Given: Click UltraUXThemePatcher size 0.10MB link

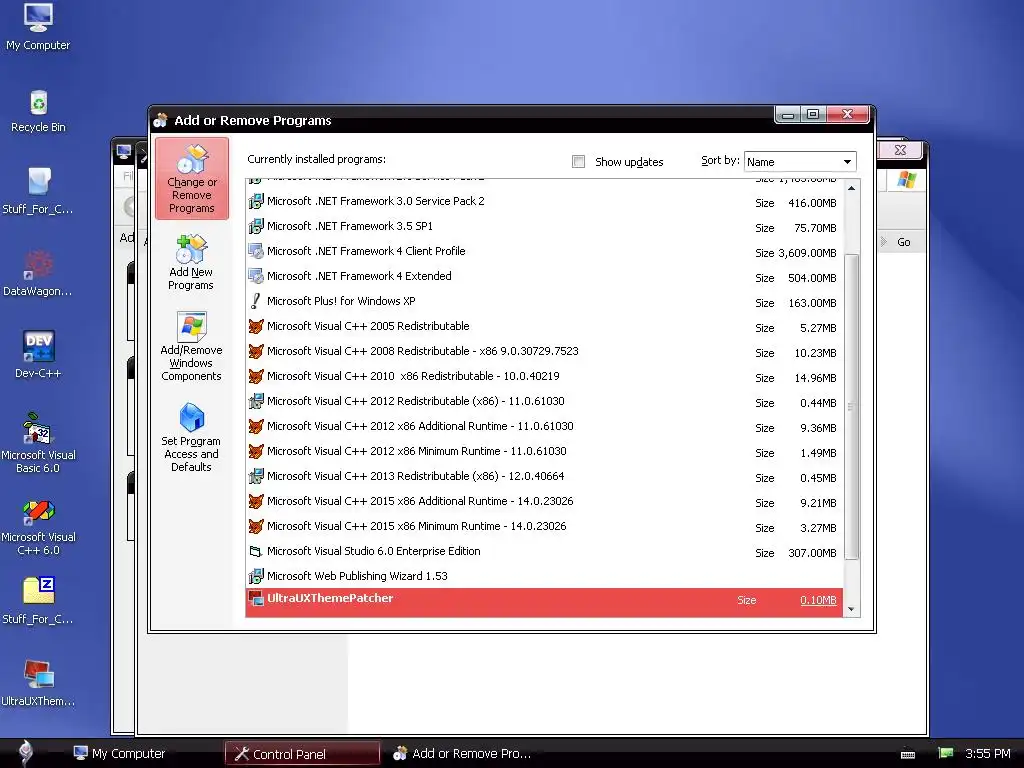Looking at the screenshot, I should pyautogui.click(x=818, y=600).
